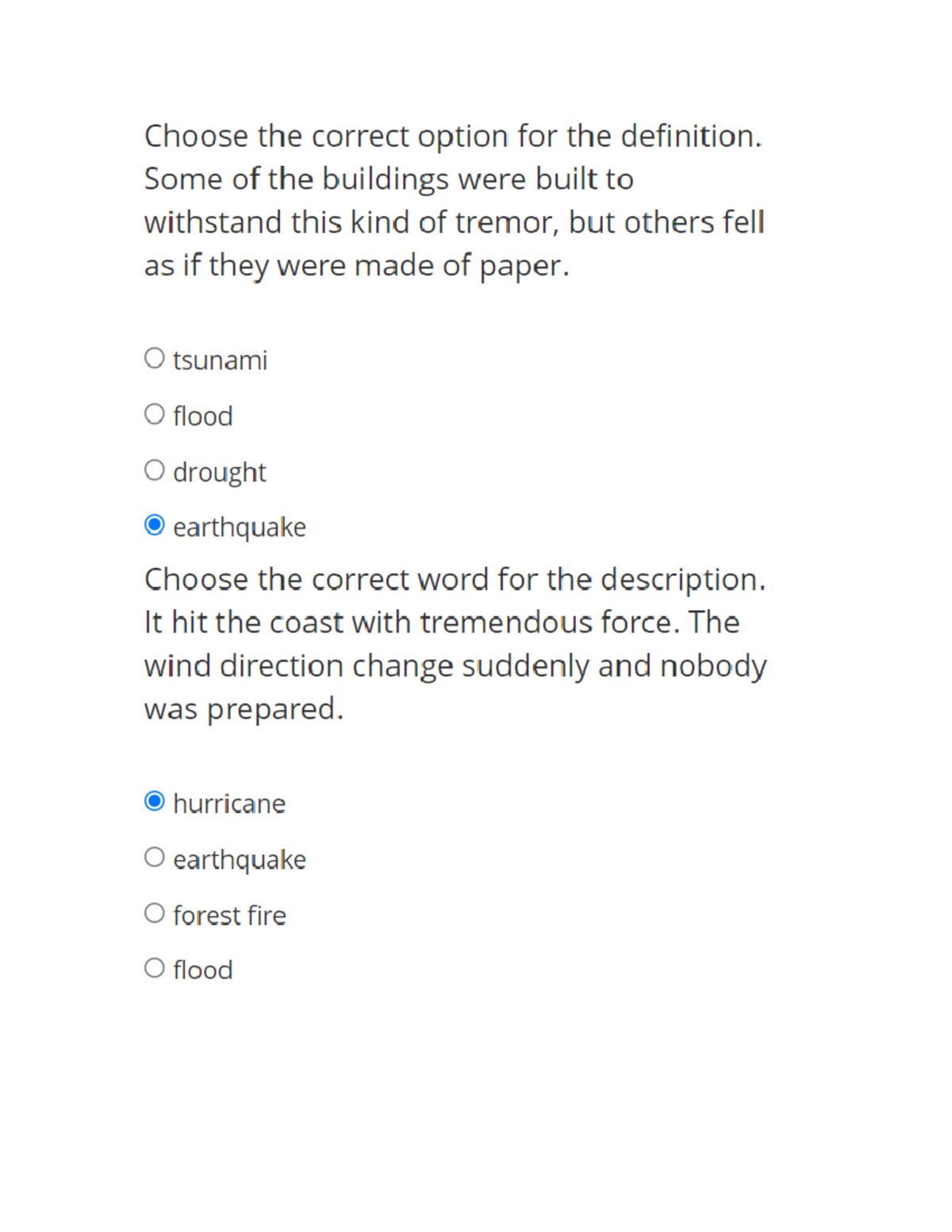The width and height of the screenshot is (952, 1232).
Task: Click the 'forest fire' option label text
Action: [230, 915]
